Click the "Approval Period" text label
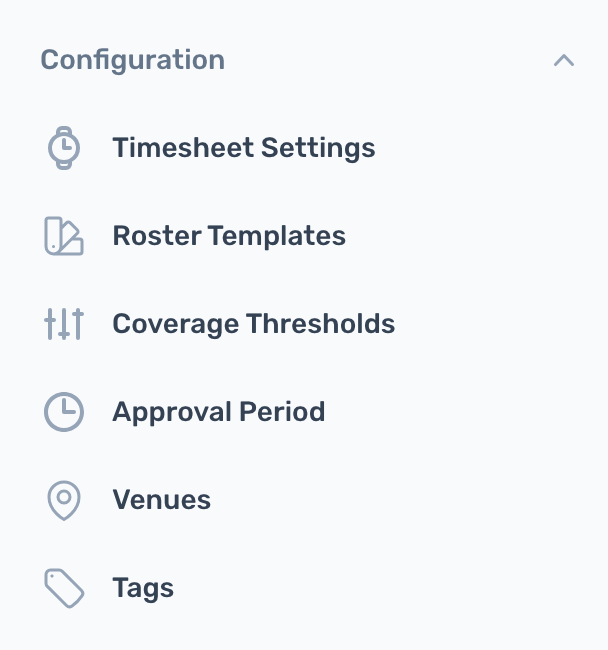The width and height of the screenshot is (608, 650). tap(218, 412)
